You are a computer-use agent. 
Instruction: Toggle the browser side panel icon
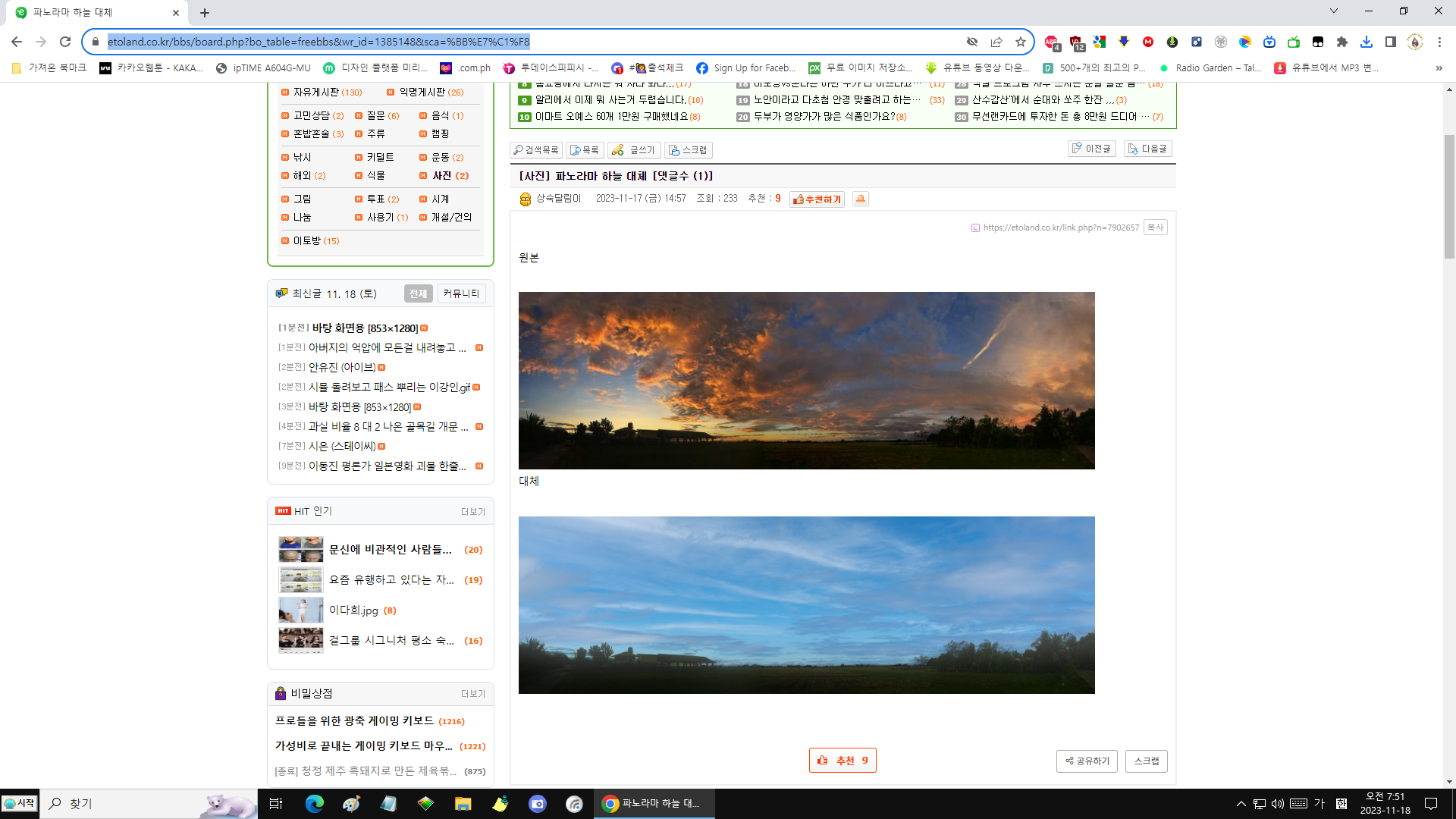(1391, 42)
